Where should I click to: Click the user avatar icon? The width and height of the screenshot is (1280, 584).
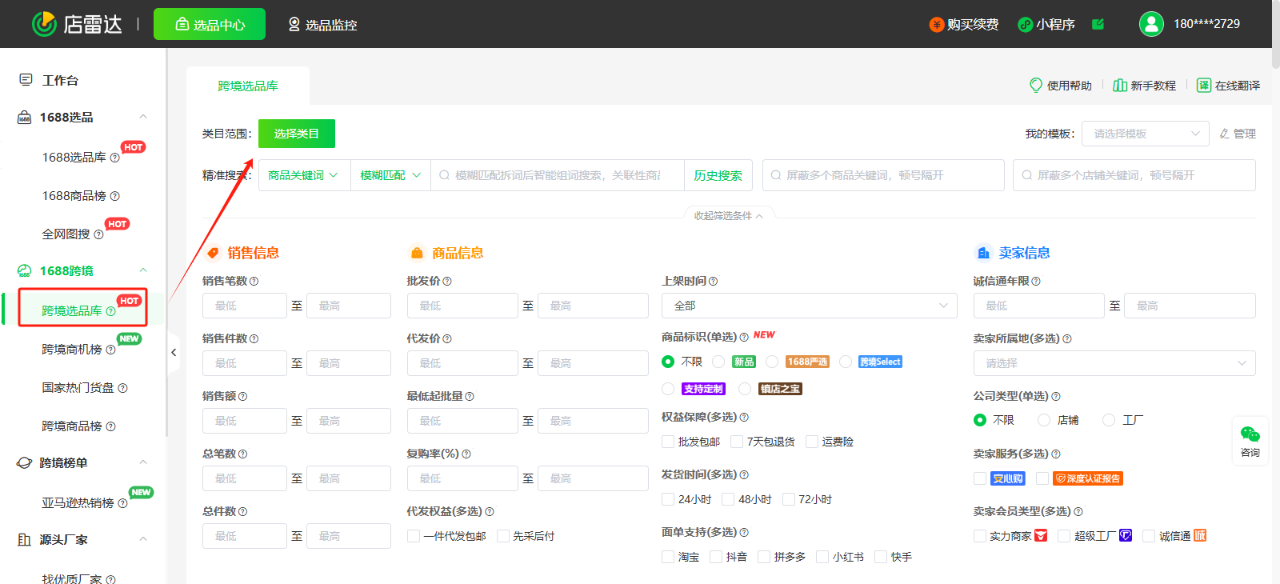1151,24
